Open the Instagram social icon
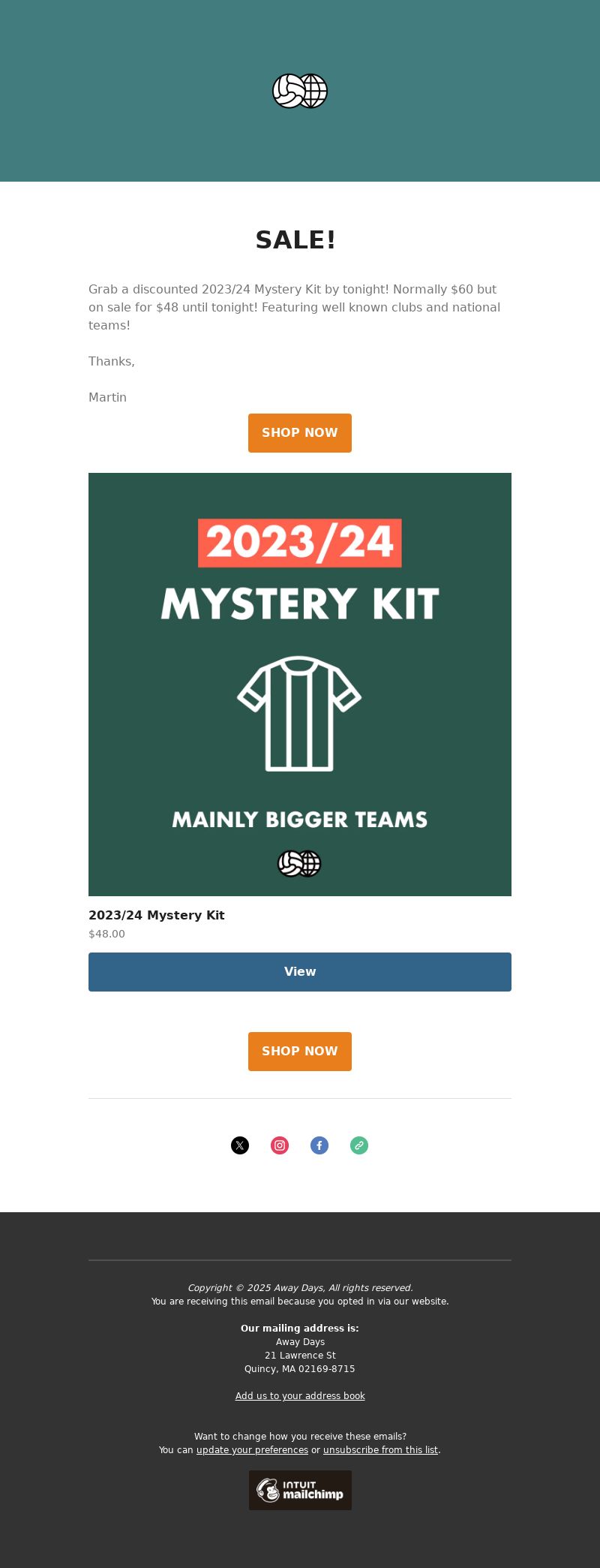The height and width of the screenshot is (1568, 600). click(x=280, y=1145)
